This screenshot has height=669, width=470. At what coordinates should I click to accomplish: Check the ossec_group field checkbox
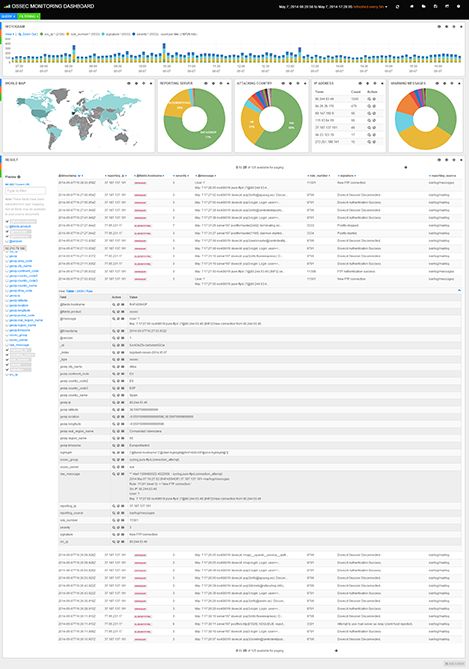7,335
